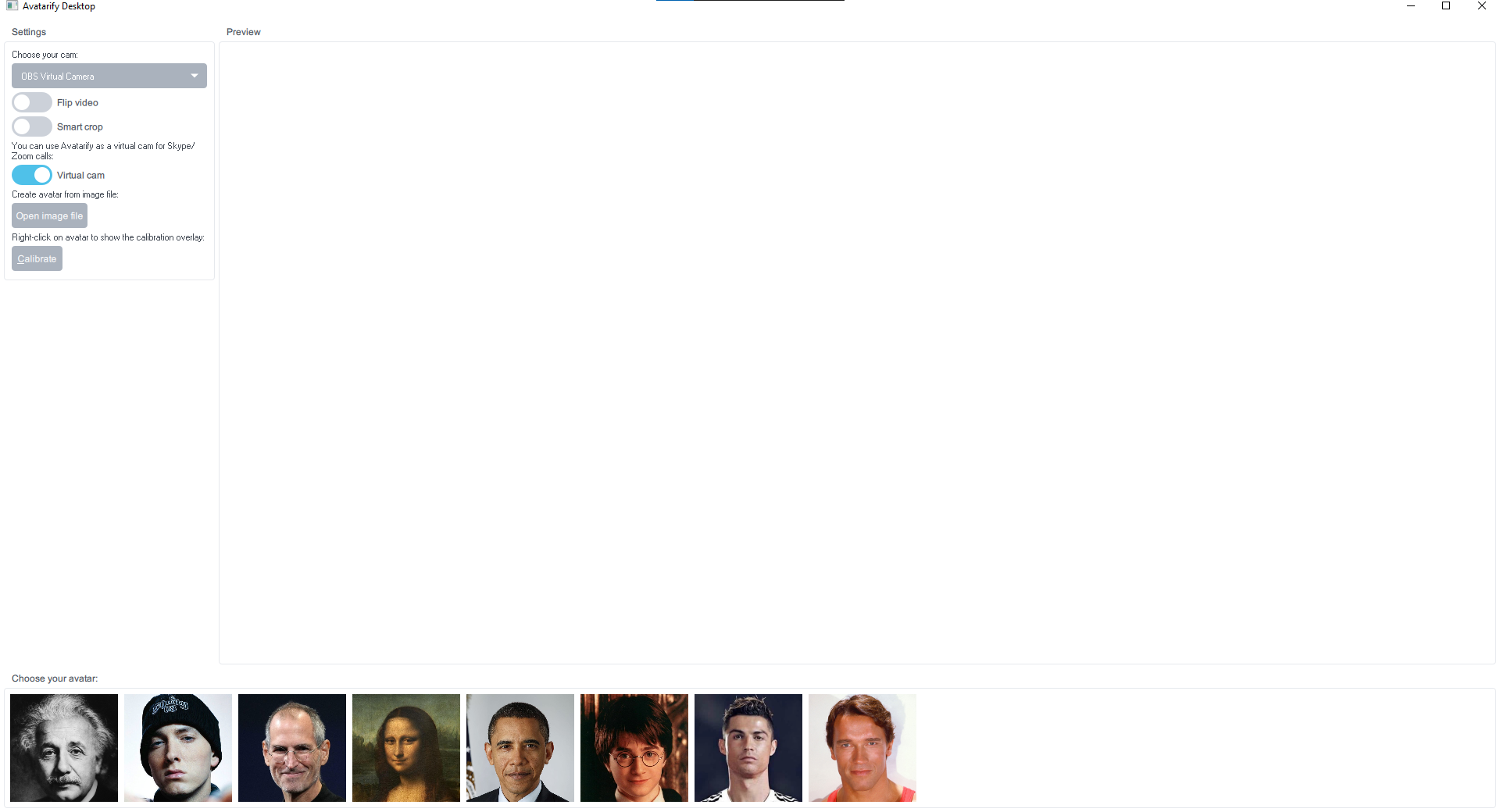Click the Open image file button
Viewport: 1500px width, 812px height.
click(49, 215)
